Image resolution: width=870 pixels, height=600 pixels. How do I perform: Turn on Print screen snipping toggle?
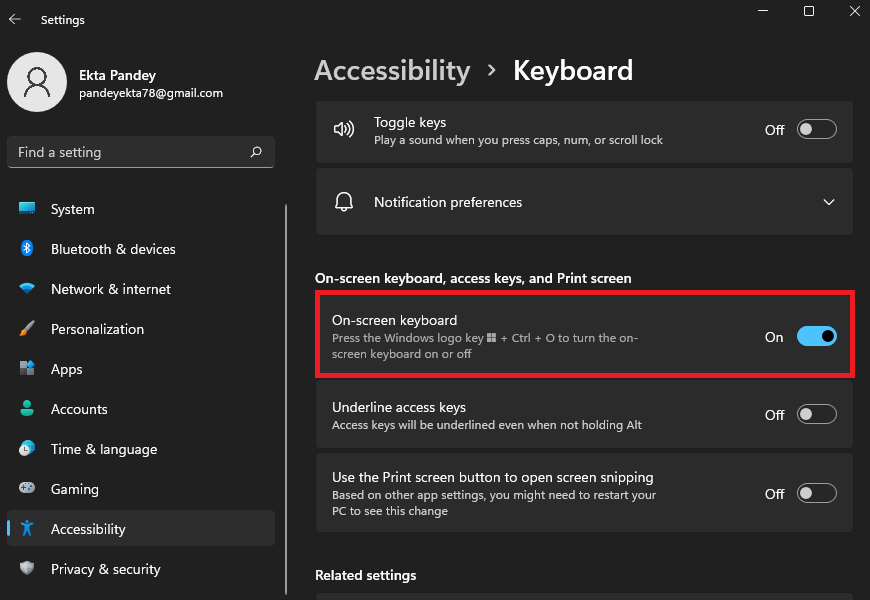[816, 493]
